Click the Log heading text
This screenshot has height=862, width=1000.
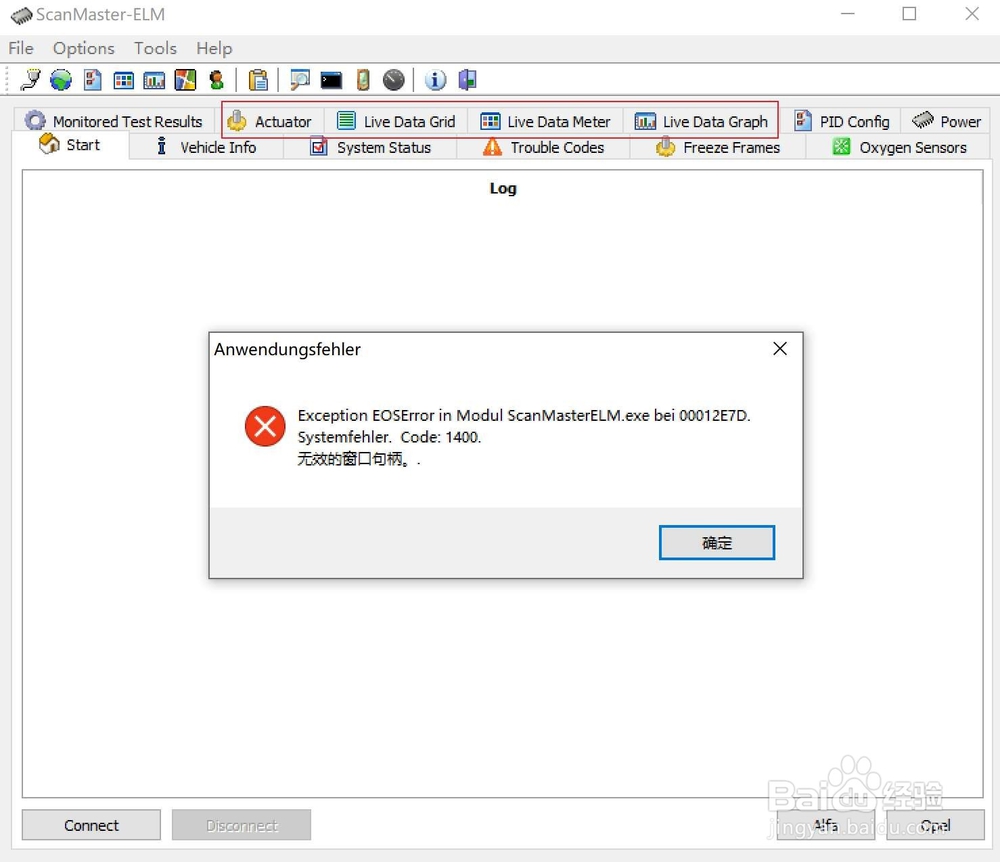503,188
